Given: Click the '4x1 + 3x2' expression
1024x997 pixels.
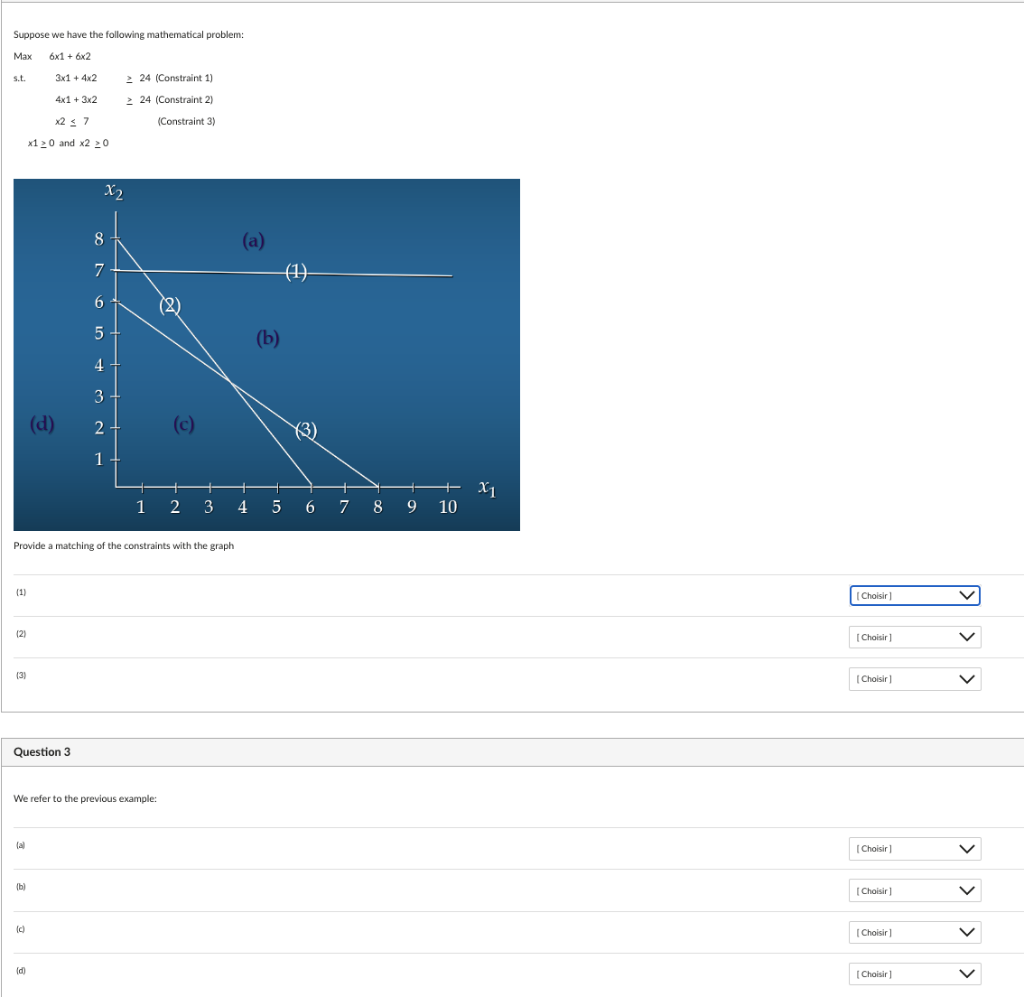Looking at the screenshot, I should (x=76, y=99).
